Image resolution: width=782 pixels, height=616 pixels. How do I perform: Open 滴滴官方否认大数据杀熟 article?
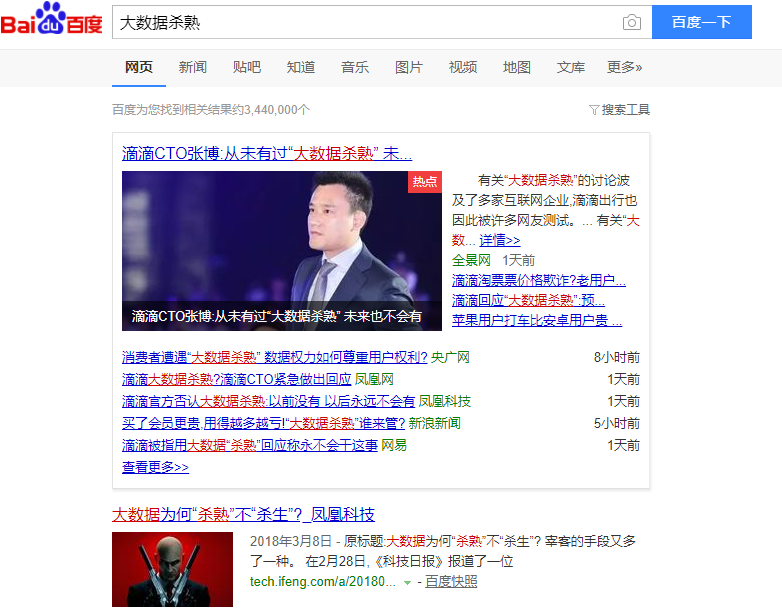tap(268, 402)
